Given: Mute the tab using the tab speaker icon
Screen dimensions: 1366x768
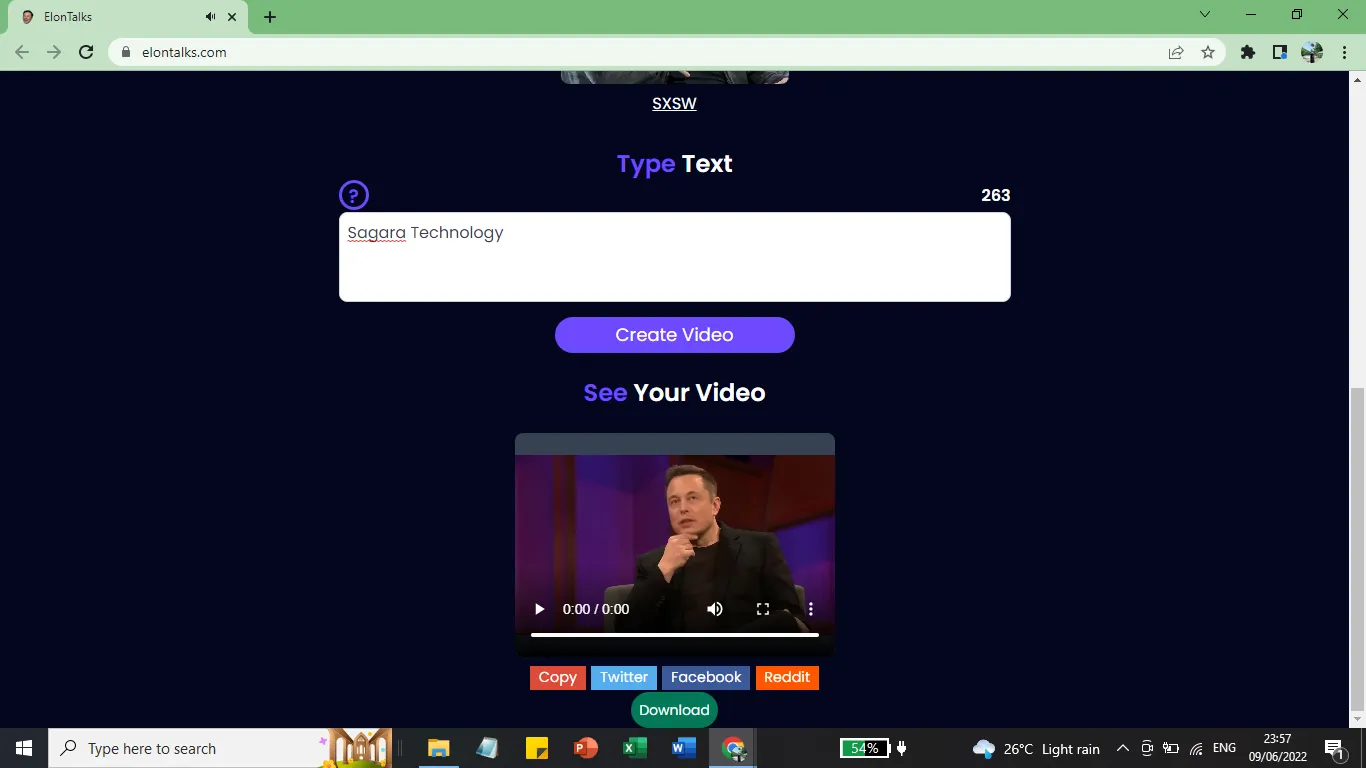Looking at the screenshot, I should click(211, 17).
